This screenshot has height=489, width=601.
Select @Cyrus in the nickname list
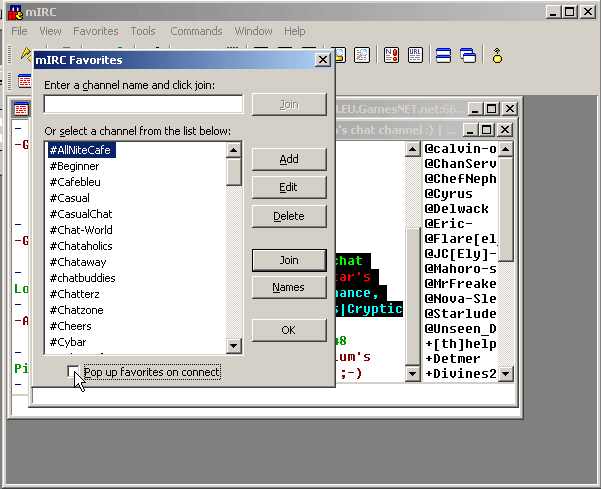pos(448,194)
